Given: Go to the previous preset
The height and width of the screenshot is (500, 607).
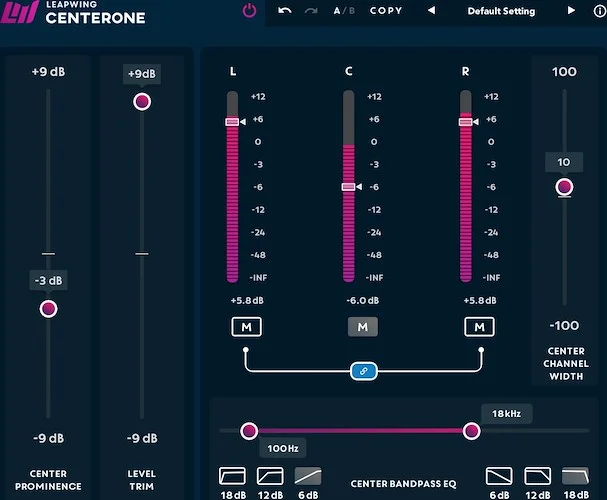Looking at the screenshot, I should 431,11.
